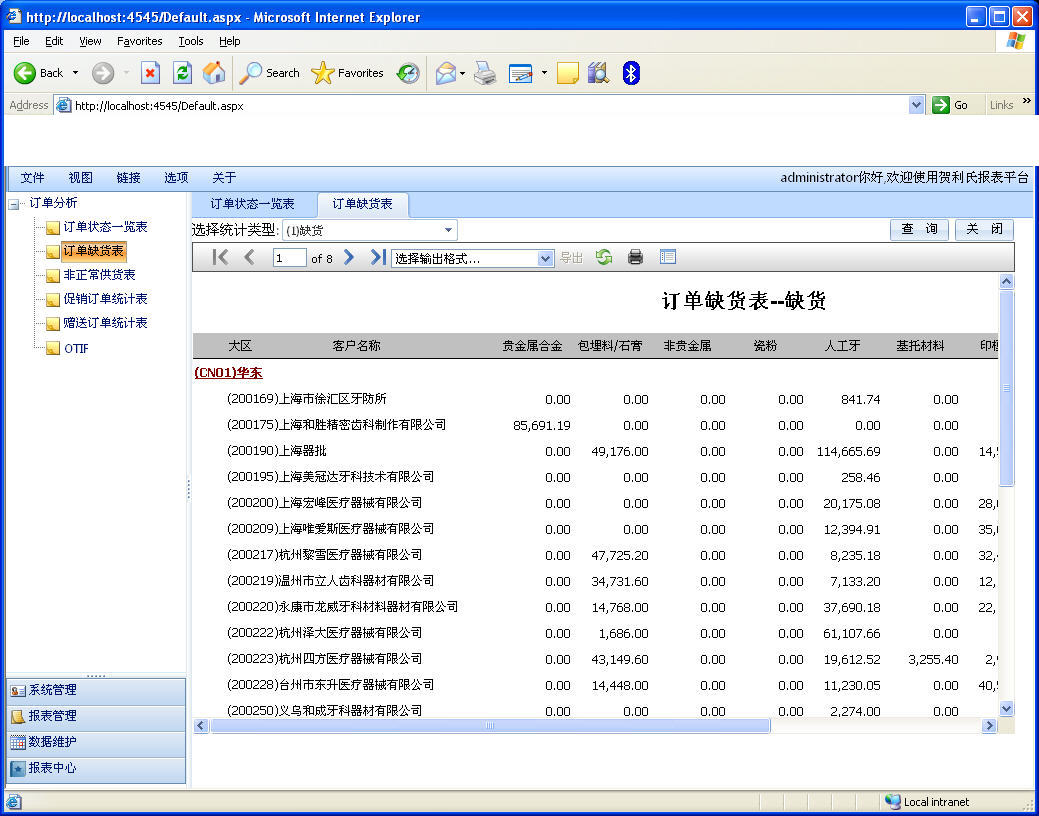Open the 报表中心 panel
This screenshot has width=1039, height=816.
pos(96,768)
